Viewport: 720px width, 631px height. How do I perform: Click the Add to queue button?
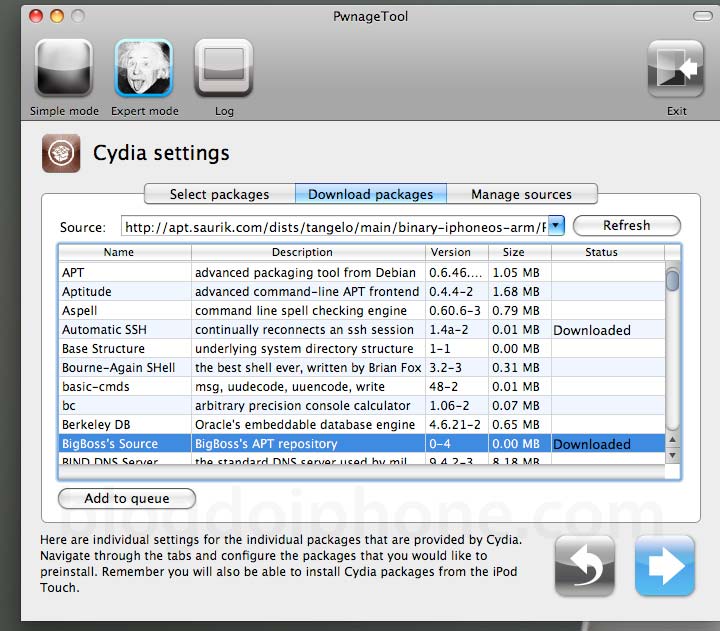pyautogui.click(x=127, y=498)
